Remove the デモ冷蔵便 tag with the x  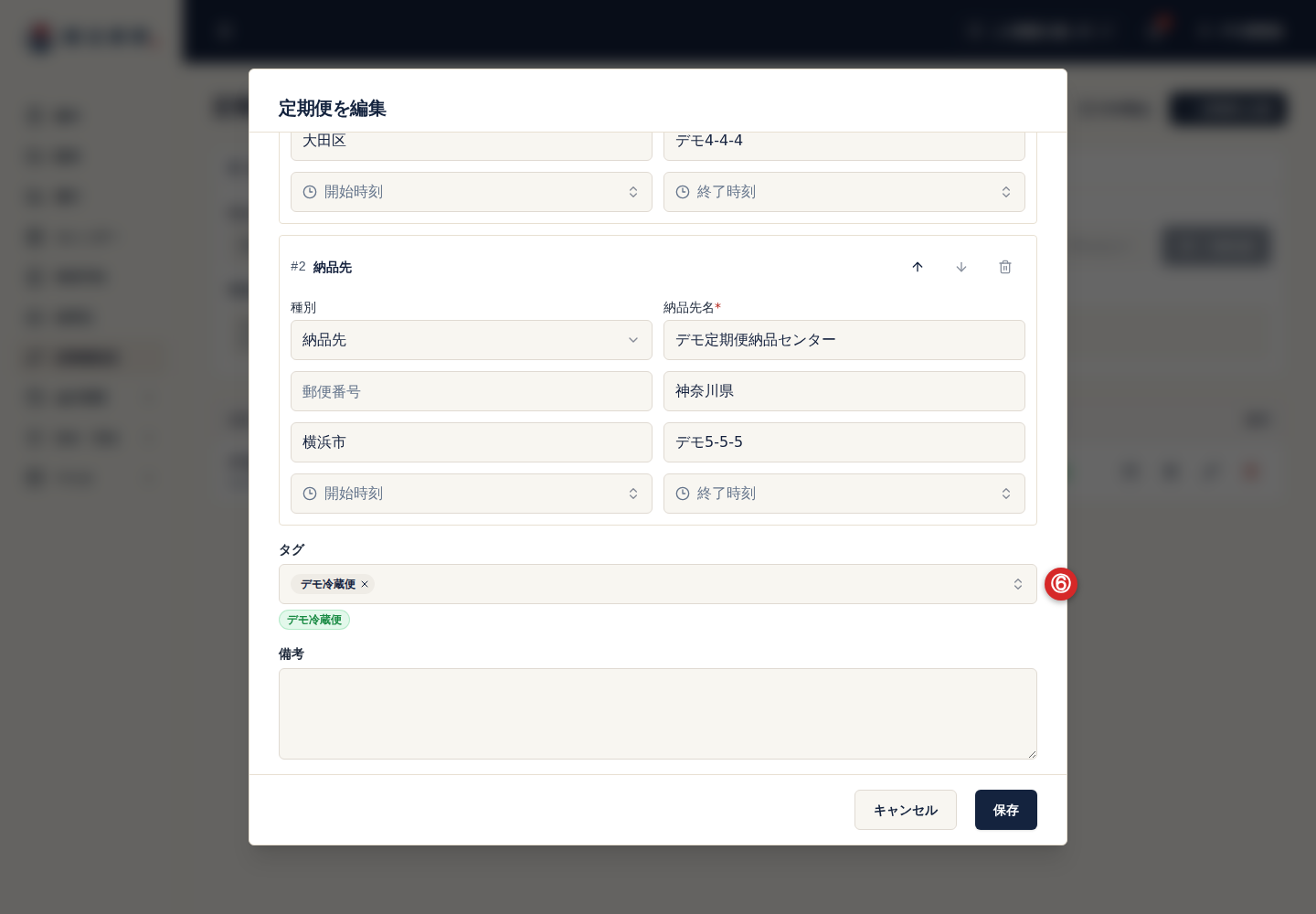[365, 584]
